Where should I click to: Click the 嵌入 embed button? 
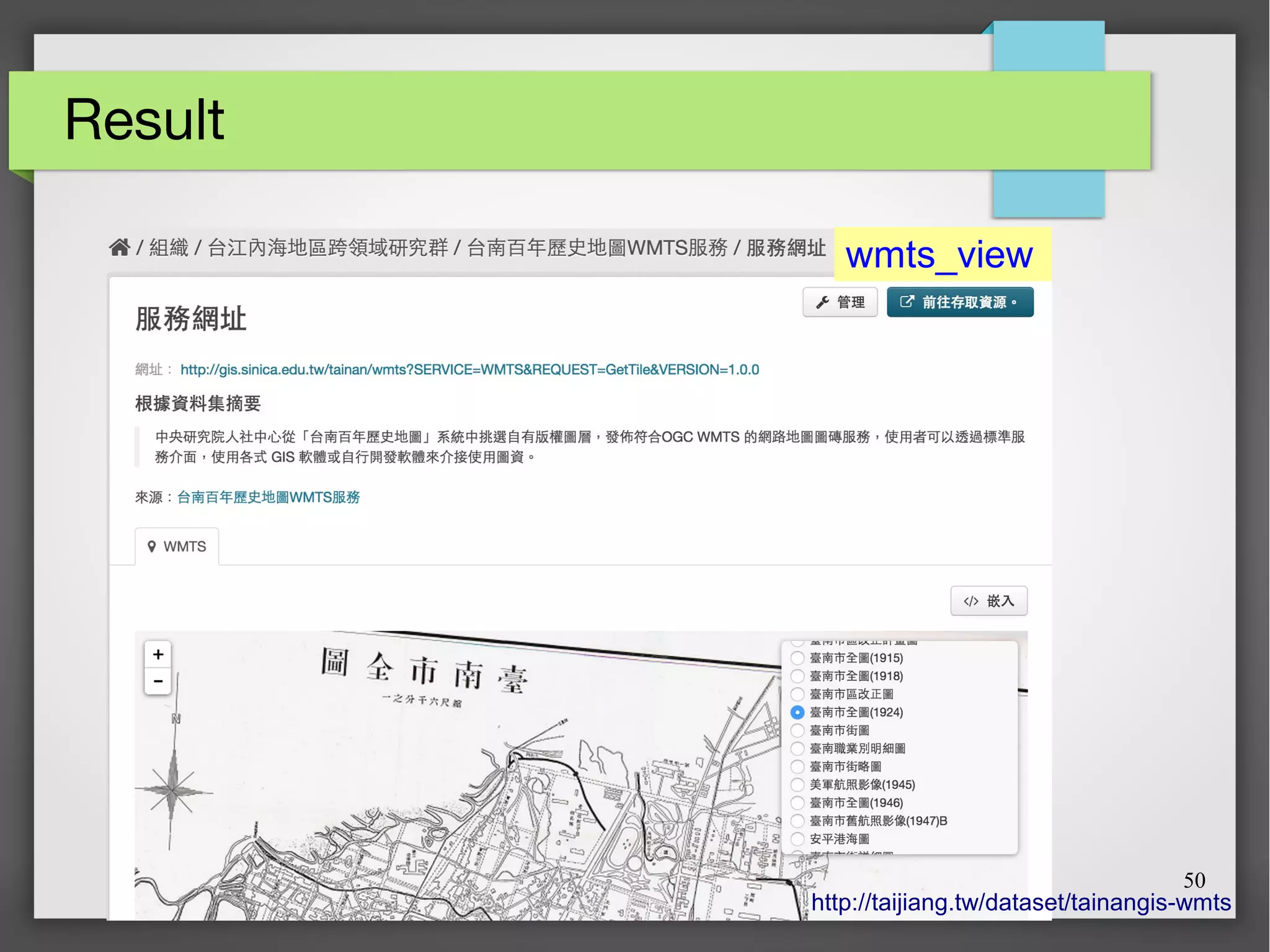(988, 601)
